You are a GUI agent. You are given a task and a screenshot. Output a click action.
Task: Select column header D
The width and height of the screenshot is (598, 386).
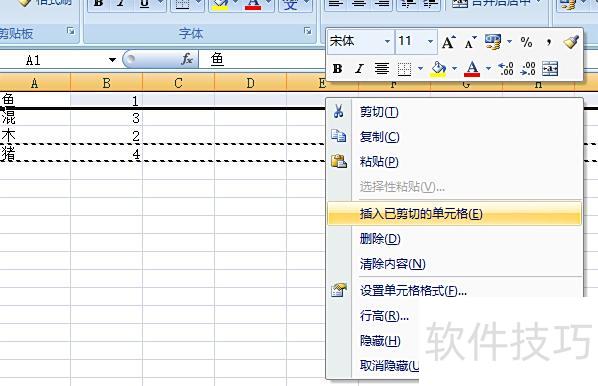tap(250, 83)
